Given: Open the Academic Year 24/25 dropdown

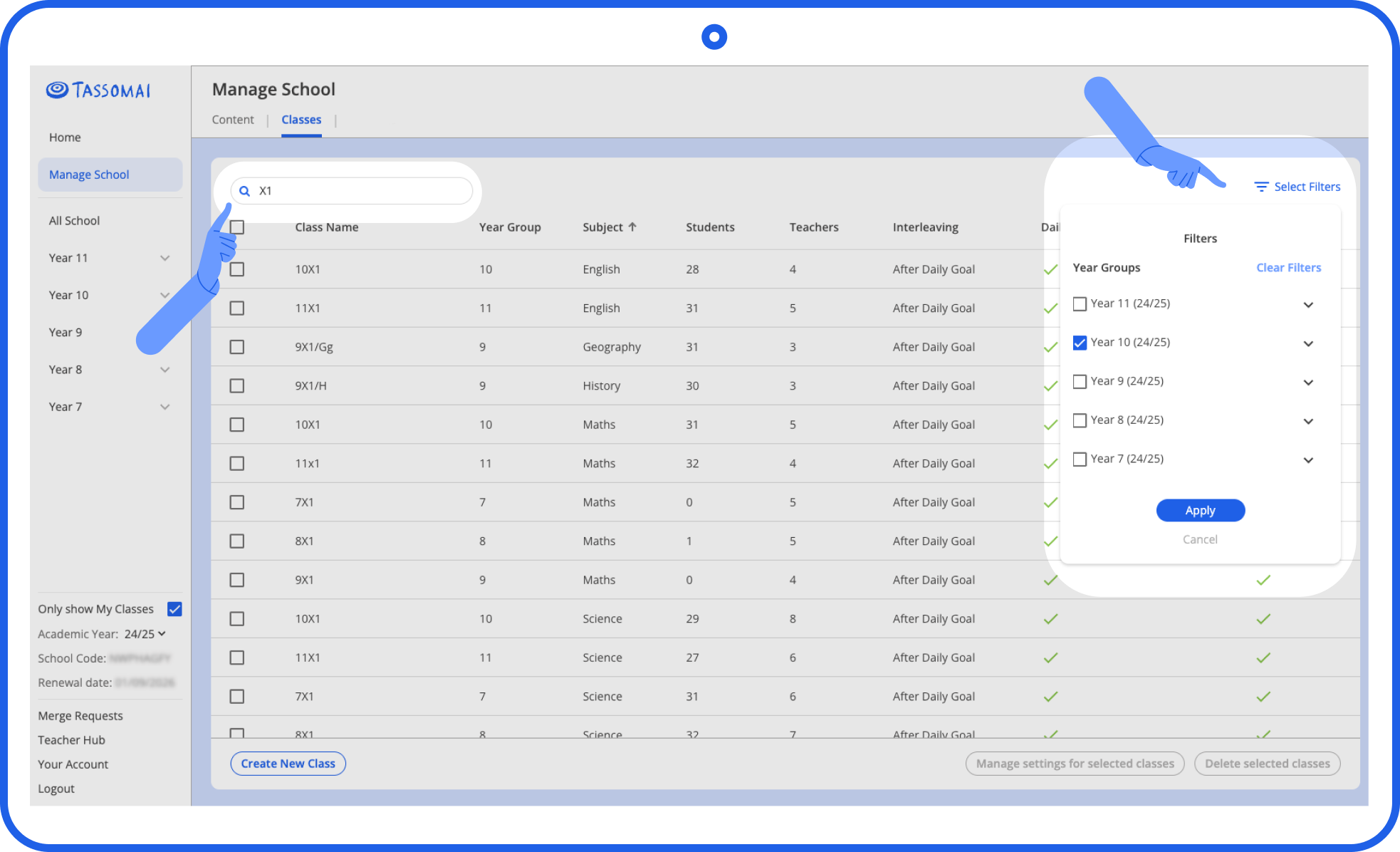Looking at the screenshot, I should tap(145, 634).
